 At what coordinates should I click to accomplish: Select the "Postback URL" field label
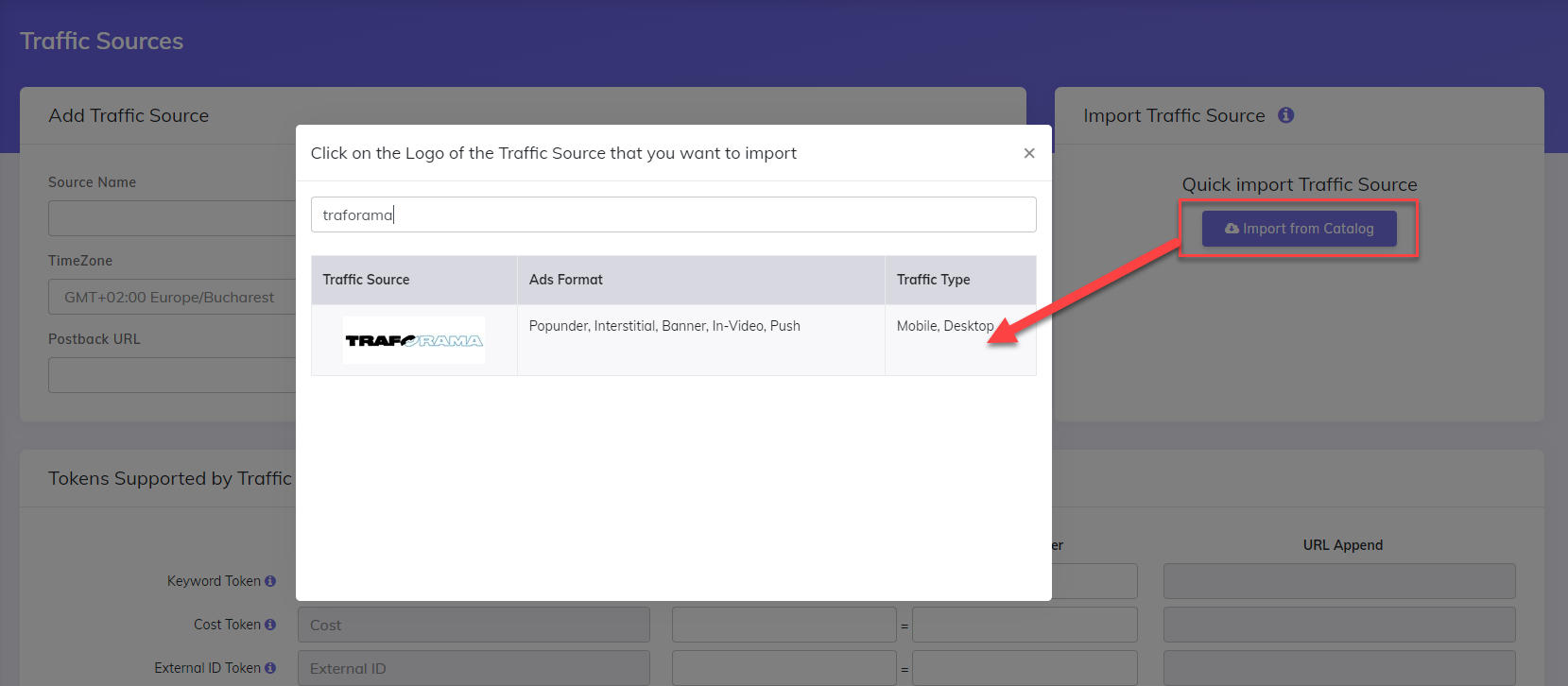[x=94, y=339]
